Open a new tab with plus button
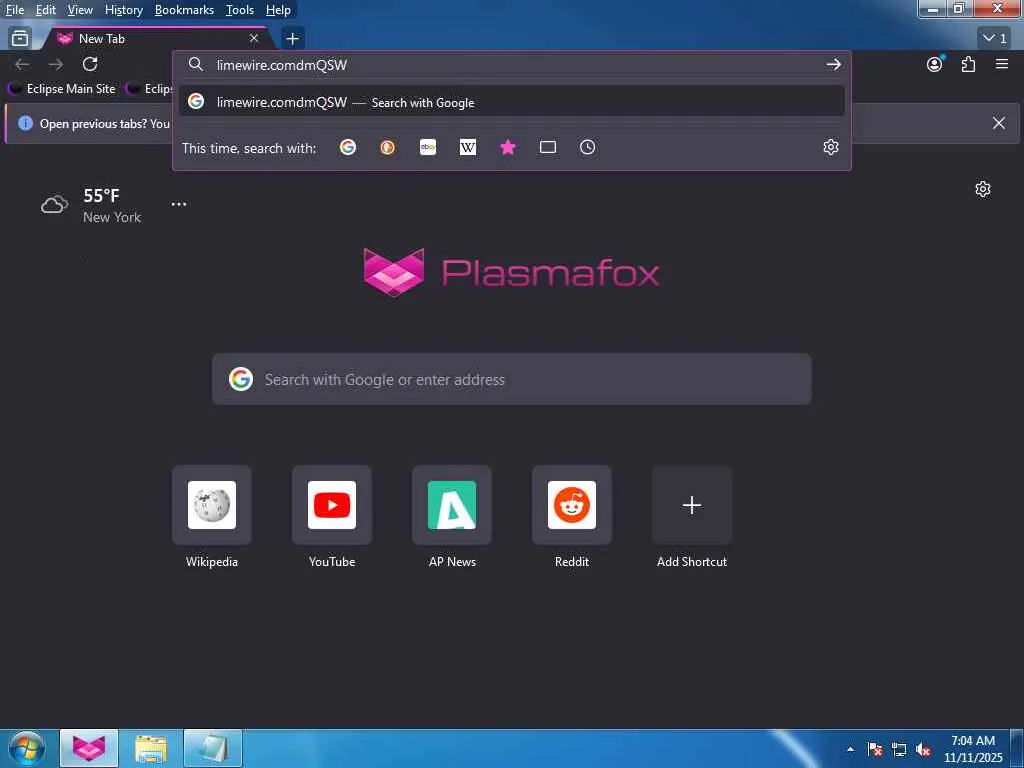The image size is (1024, 768). 292,39
